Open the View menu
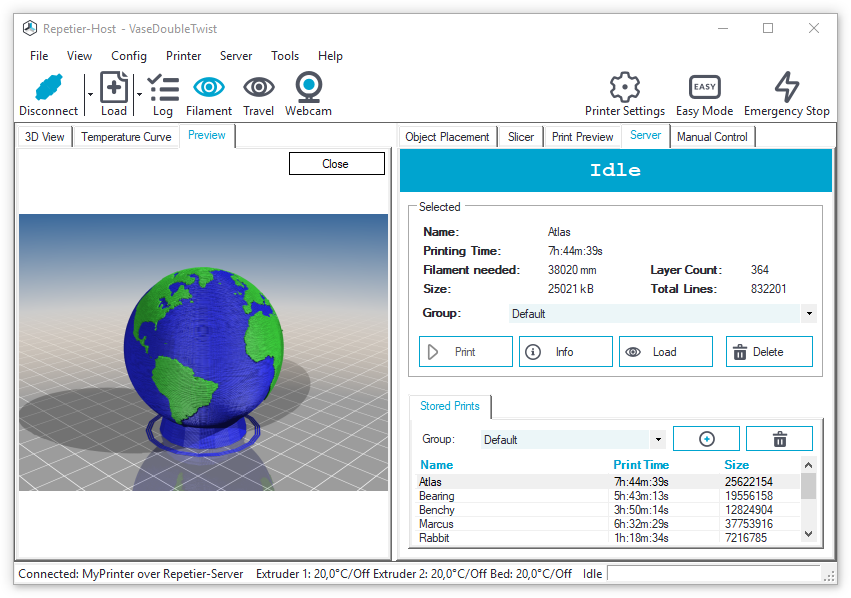Image resolution: width=851 pixels, height=598 pixels. coord(79,56)
